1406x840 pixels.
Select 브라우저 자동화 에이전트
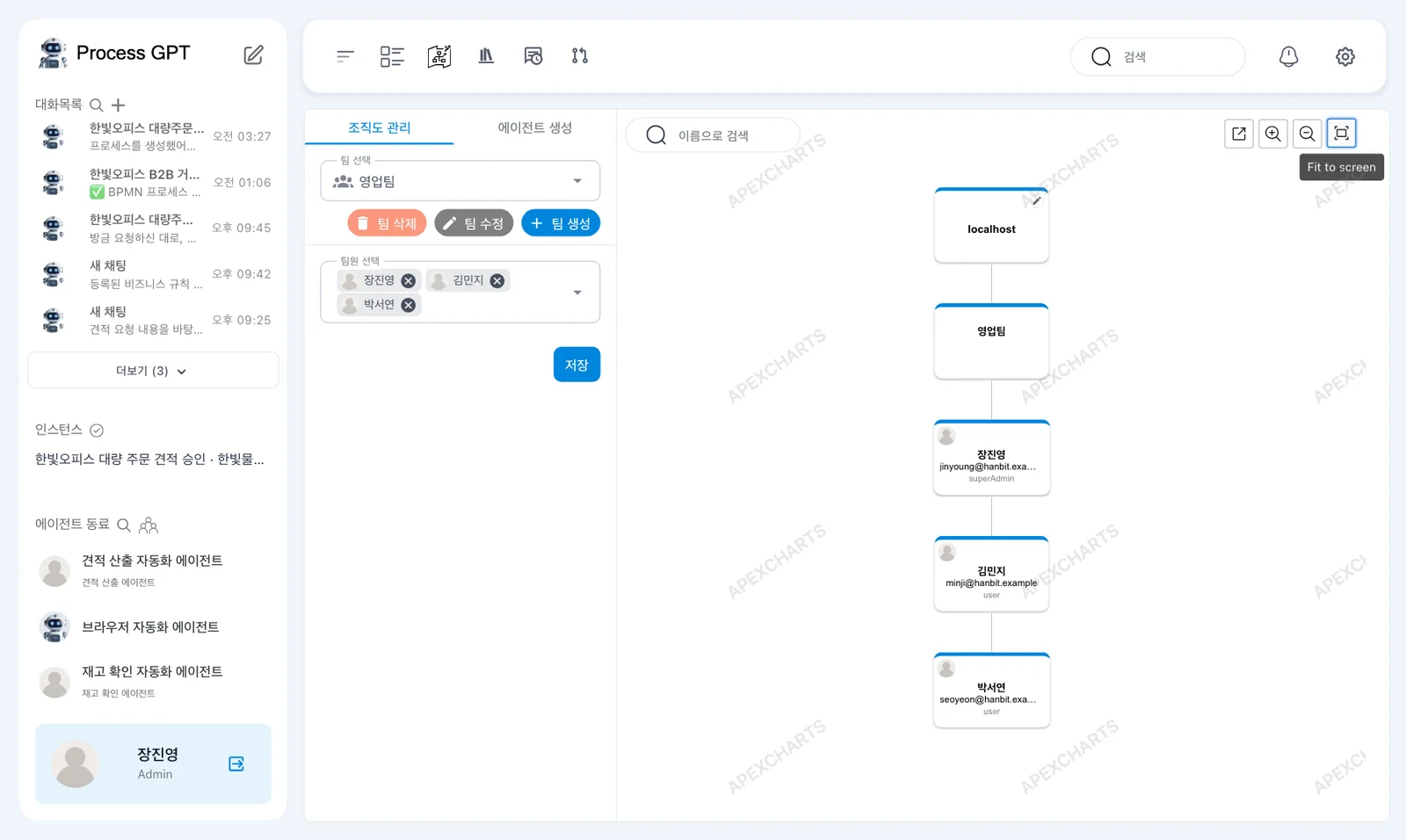click(153, 627)
